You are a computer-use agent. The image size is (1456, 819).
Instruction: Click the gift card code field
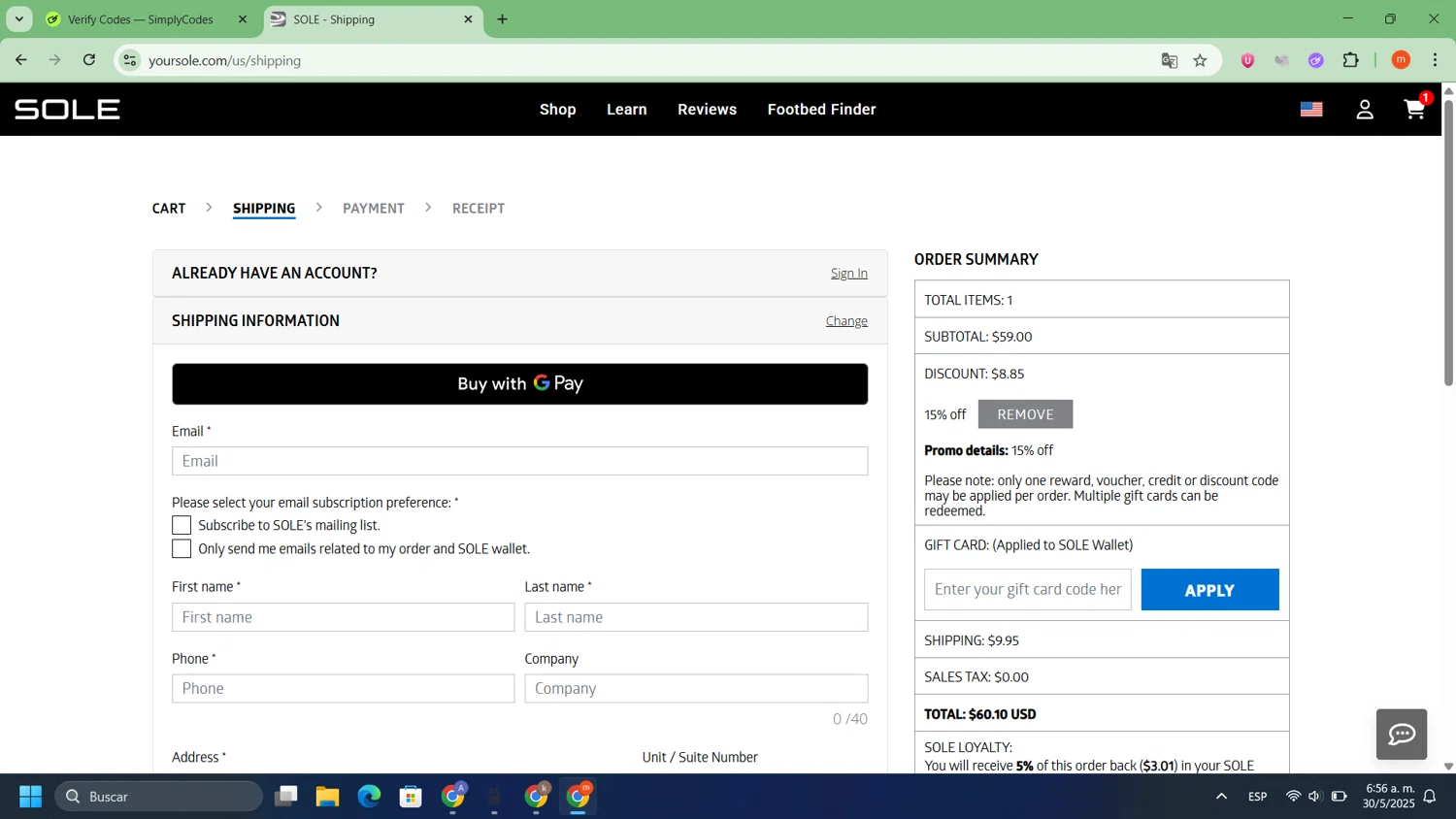coord(1028,590)
